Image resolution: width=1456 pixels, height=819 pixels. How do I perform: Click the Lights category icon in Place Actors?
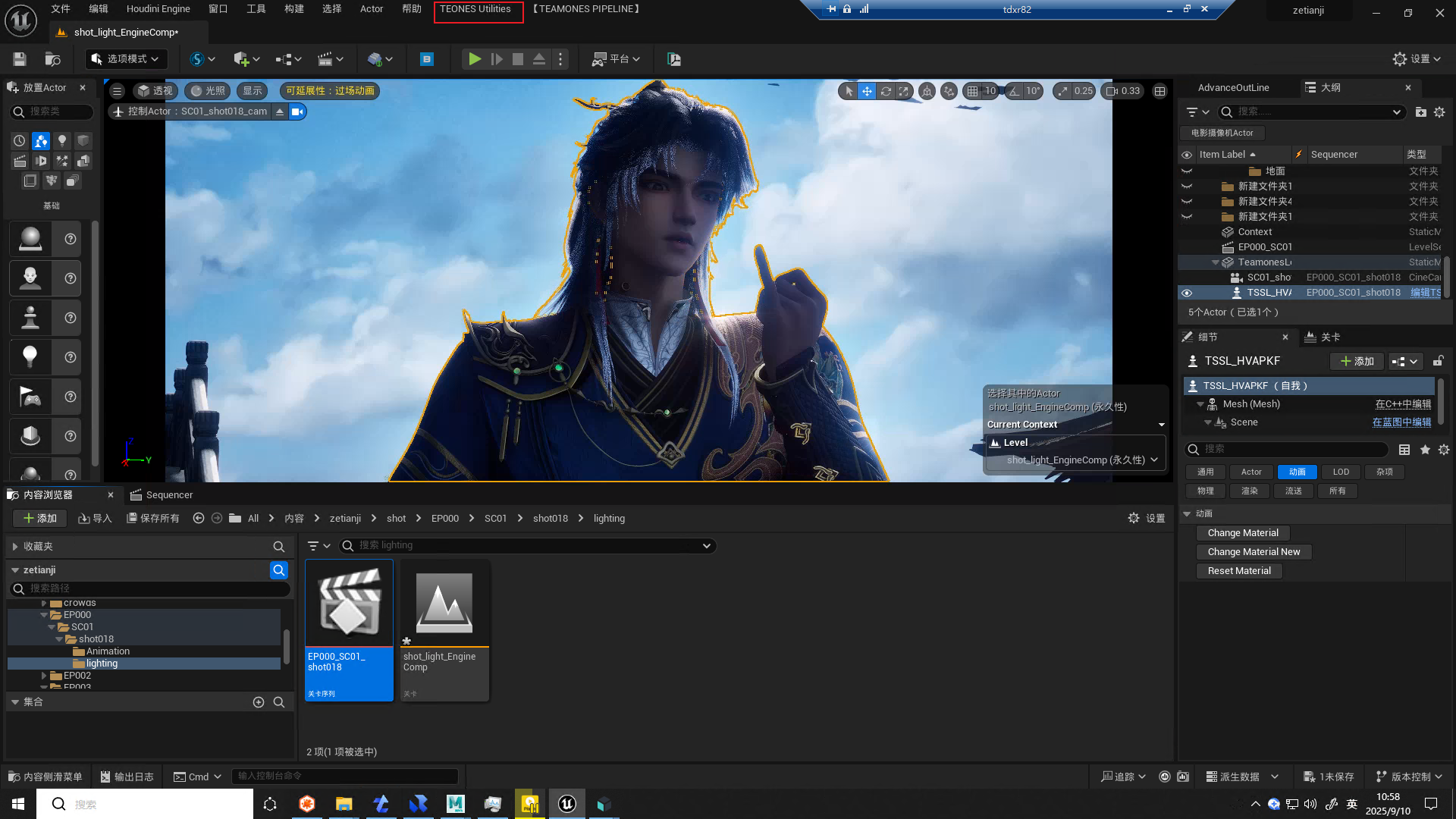point(62,141)
